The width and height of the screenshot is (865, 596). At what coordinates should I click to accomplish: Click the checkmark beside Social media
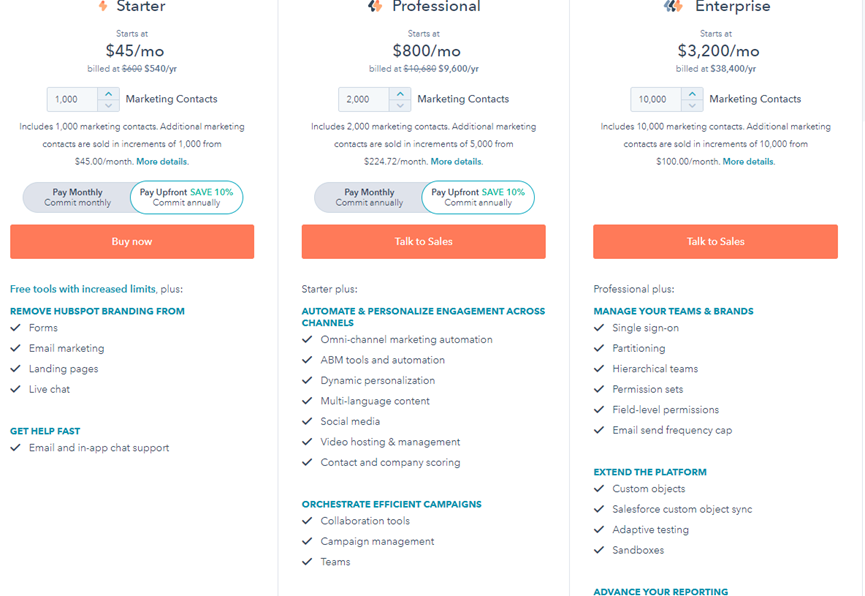pos(308,421)
